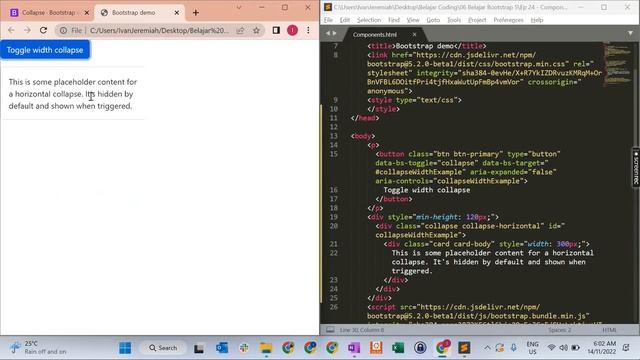Viewport: 640px width, 360px height.
Task: Open volume speaker icon in tray
Action: point(564,348)
